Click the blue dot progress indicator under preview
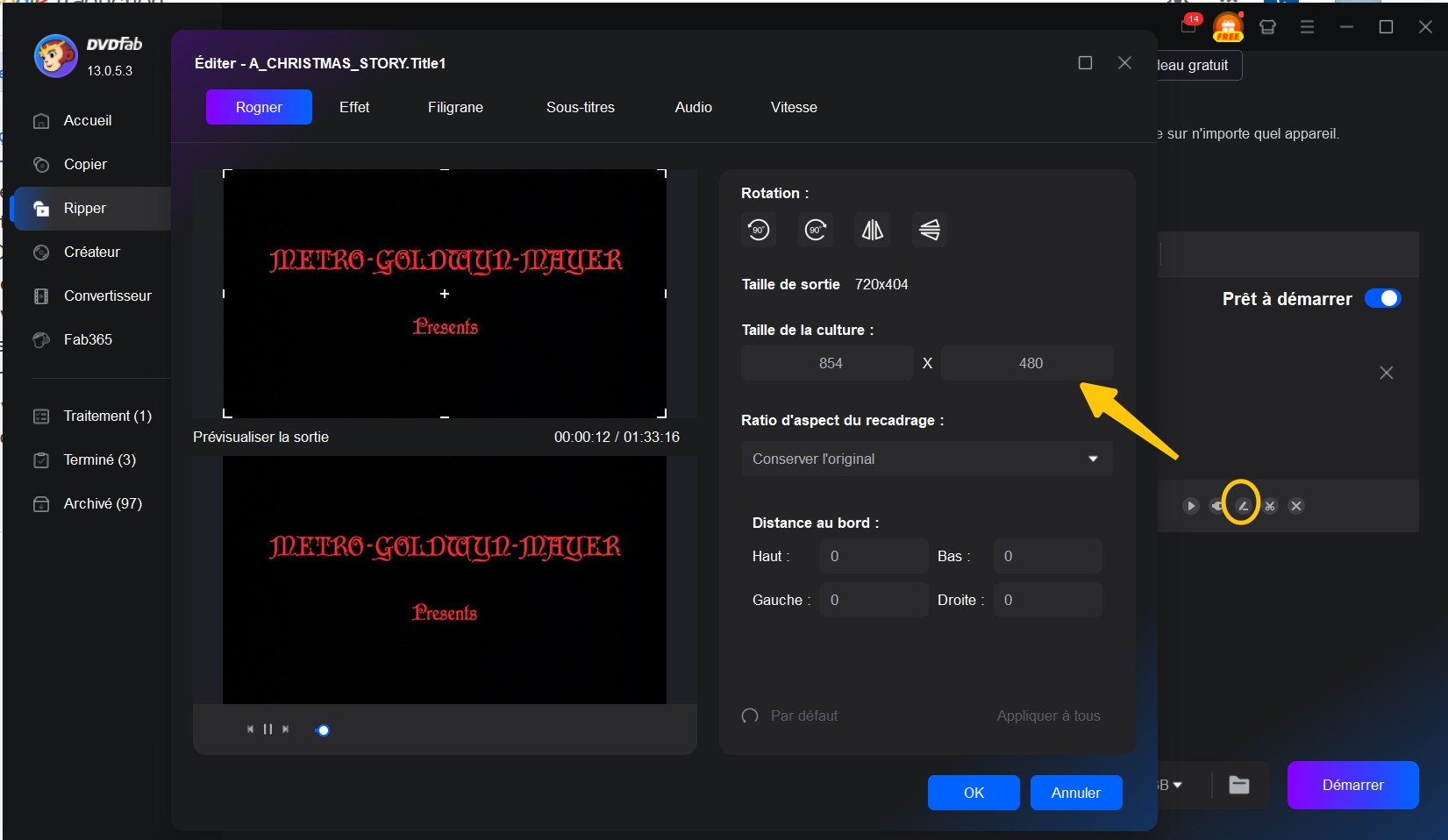 tap(323, 729)
